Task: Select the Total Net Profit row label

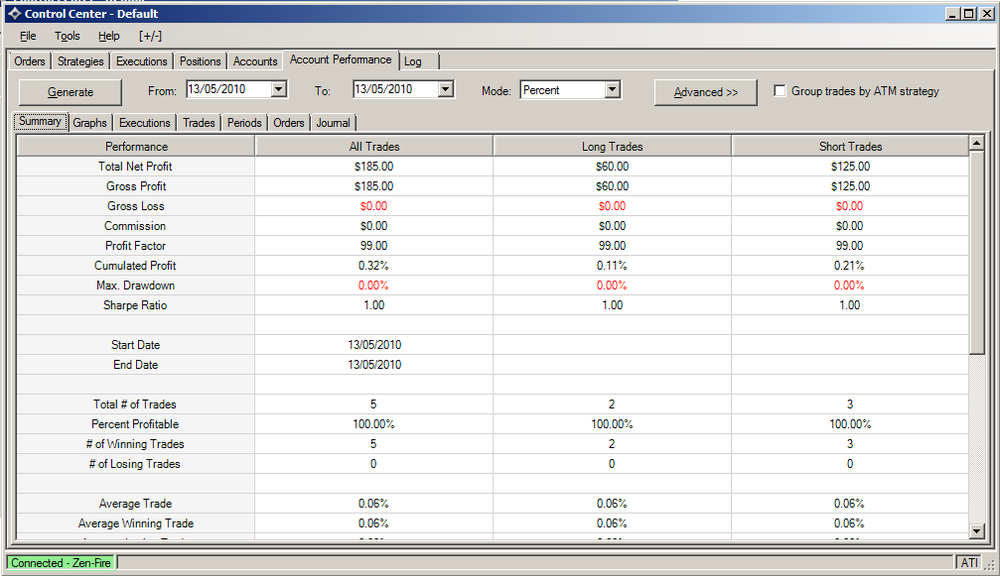Action: point(135,166)
